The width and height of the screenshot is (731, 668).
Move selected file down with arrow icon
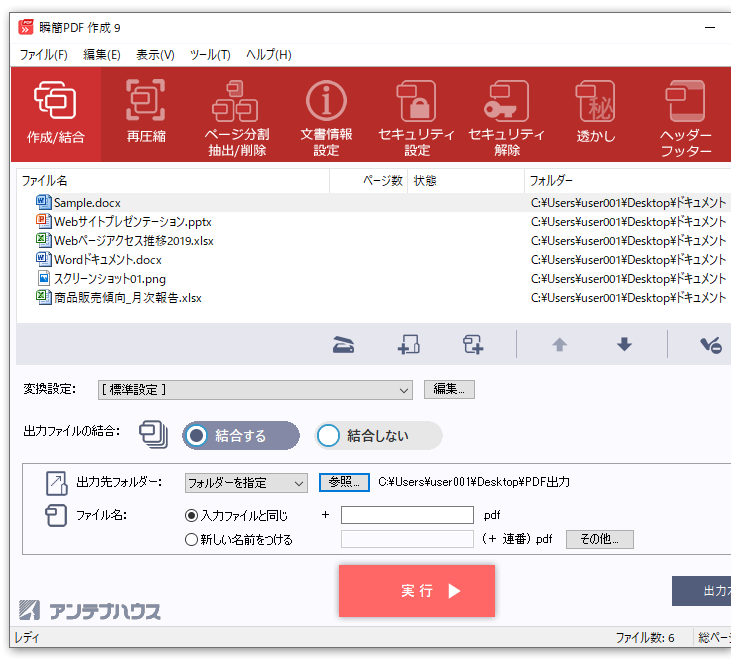pyautogui.click(x=624, y=345)
